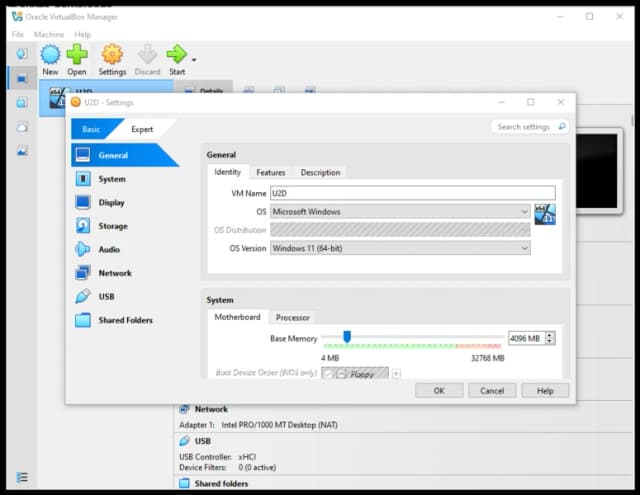Click the VM Name text field
640x495 pixels.
click(413, 193)
